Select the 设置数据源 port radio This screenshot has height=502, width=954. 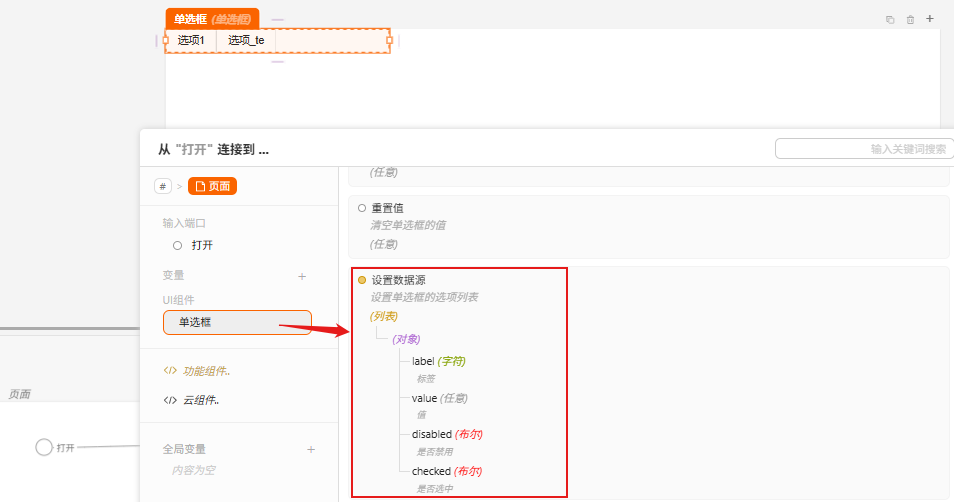pos(362,280)
